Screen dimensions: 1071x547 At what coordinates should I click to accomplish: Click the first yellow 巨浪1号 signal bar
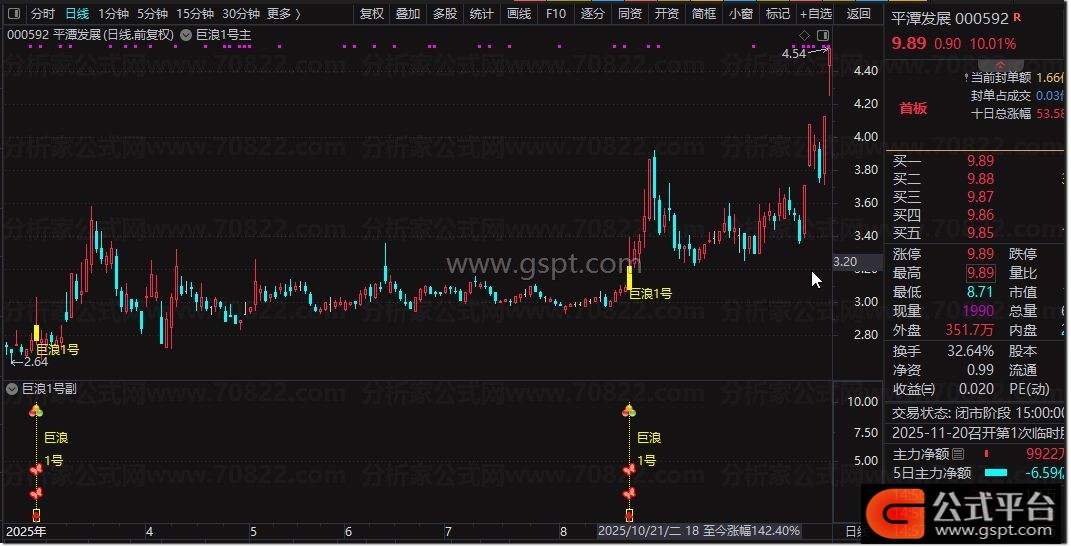[x=37, y=334]
